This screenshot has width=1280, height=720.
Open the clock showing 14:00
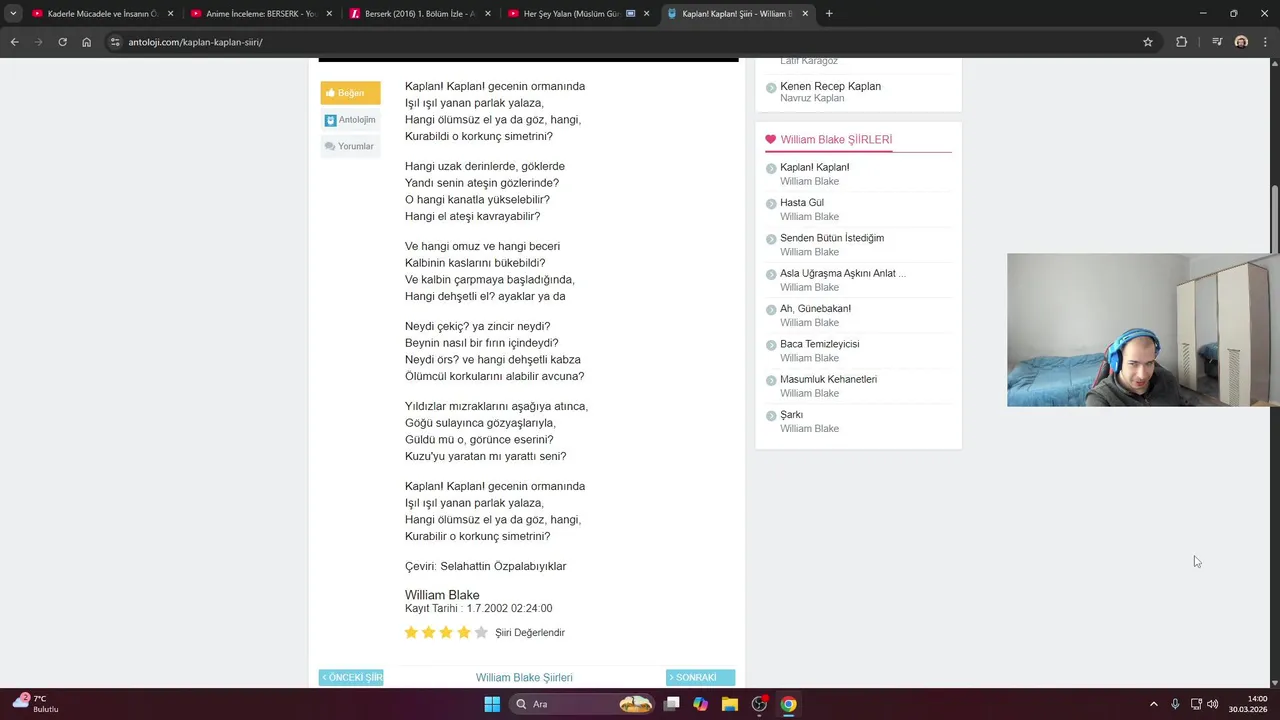(1248, 704)
